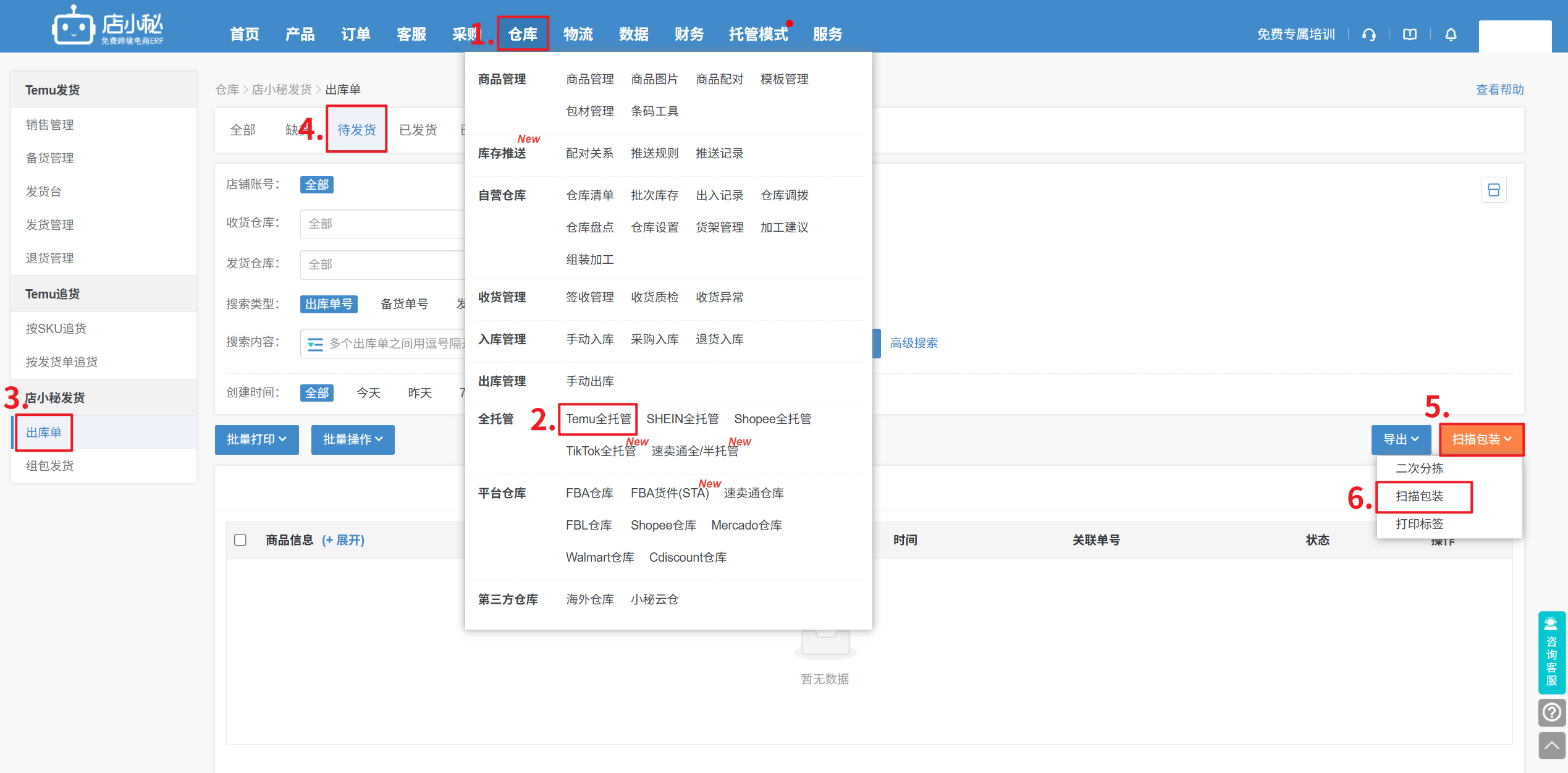This screenshot has width=1568, height=773.
Task: Open the 导出 dropdown button
Action: click(1400, 439)
